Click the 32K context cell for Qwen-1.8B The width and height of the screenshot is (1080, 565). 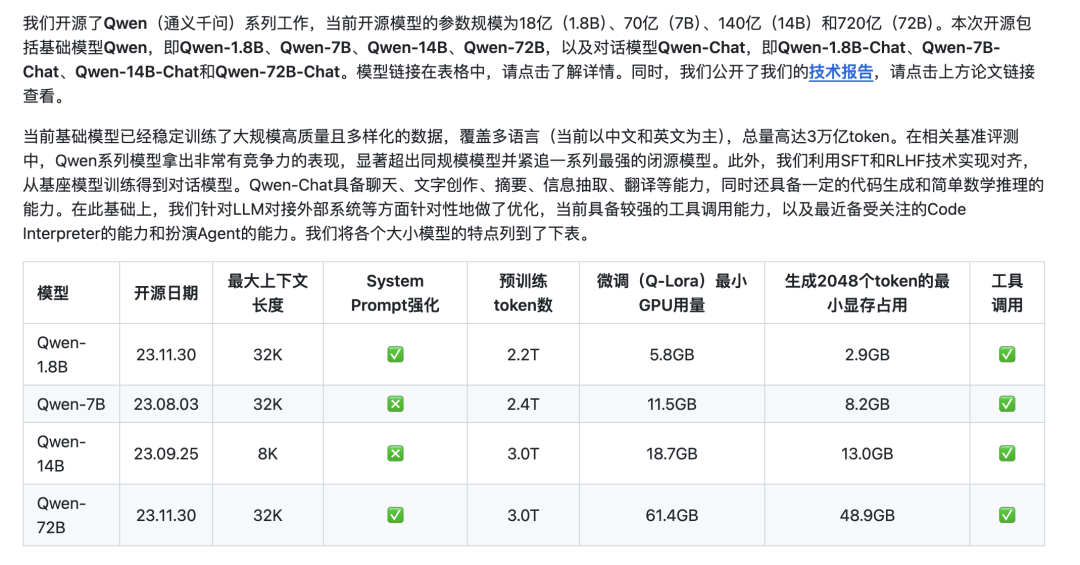click(x=268, y=355)
